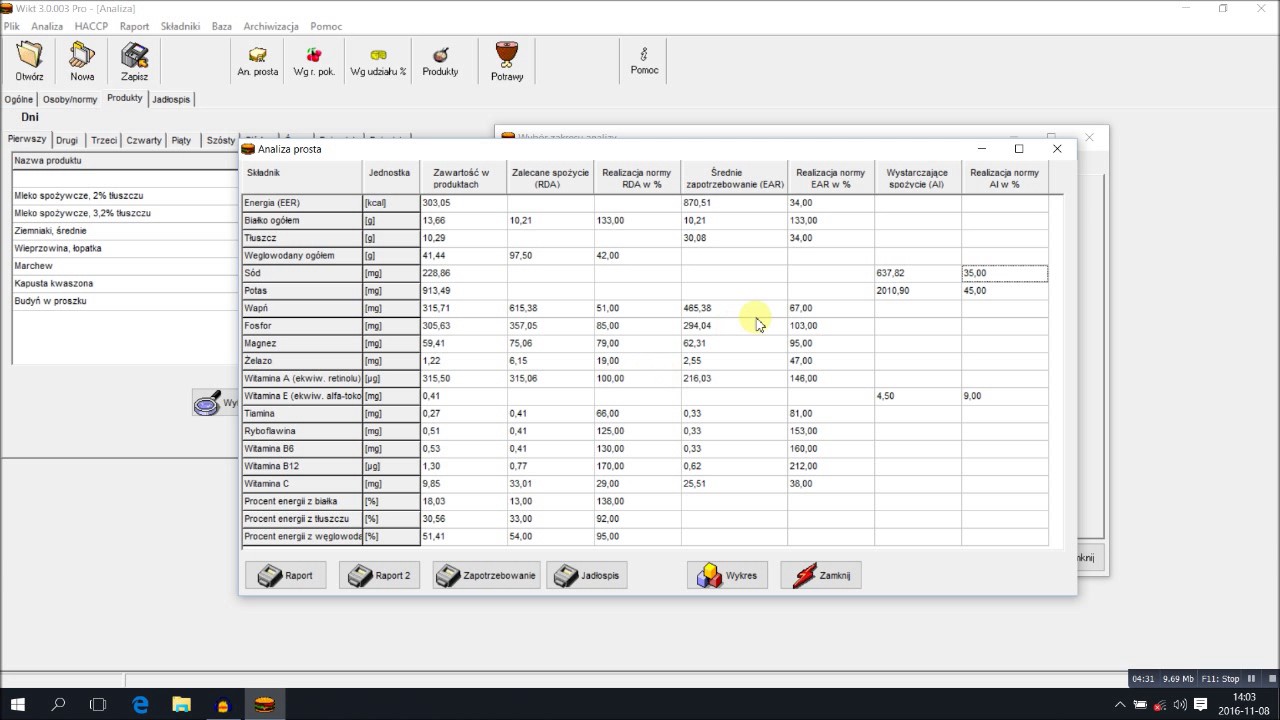The width and height of the screenshot is (1280, 720).
Task: Switch to the Wikt app on the taskbar
Action: coord(264,704)
